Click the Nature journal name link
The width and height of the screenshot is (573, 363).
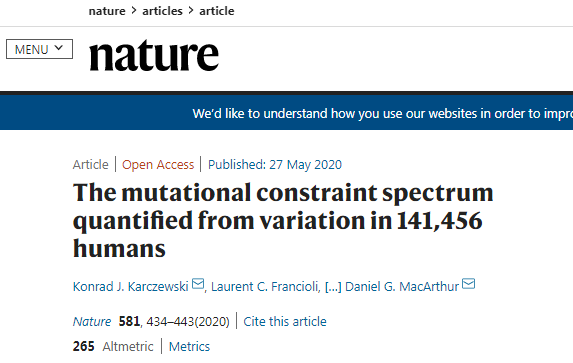pyautogui.click(x=92, y=322)
